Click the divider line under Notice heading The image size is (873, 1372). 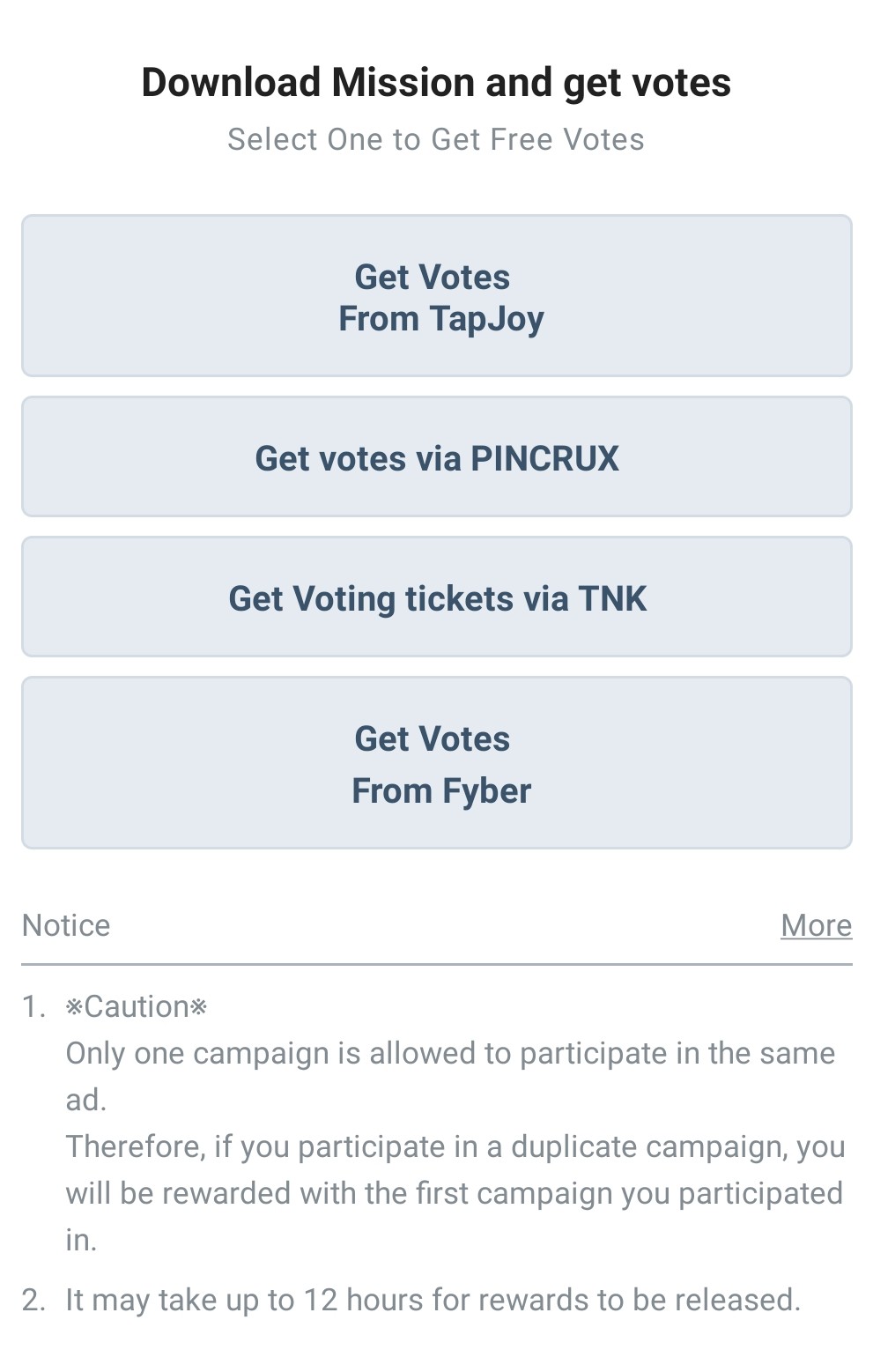(436, 965)
